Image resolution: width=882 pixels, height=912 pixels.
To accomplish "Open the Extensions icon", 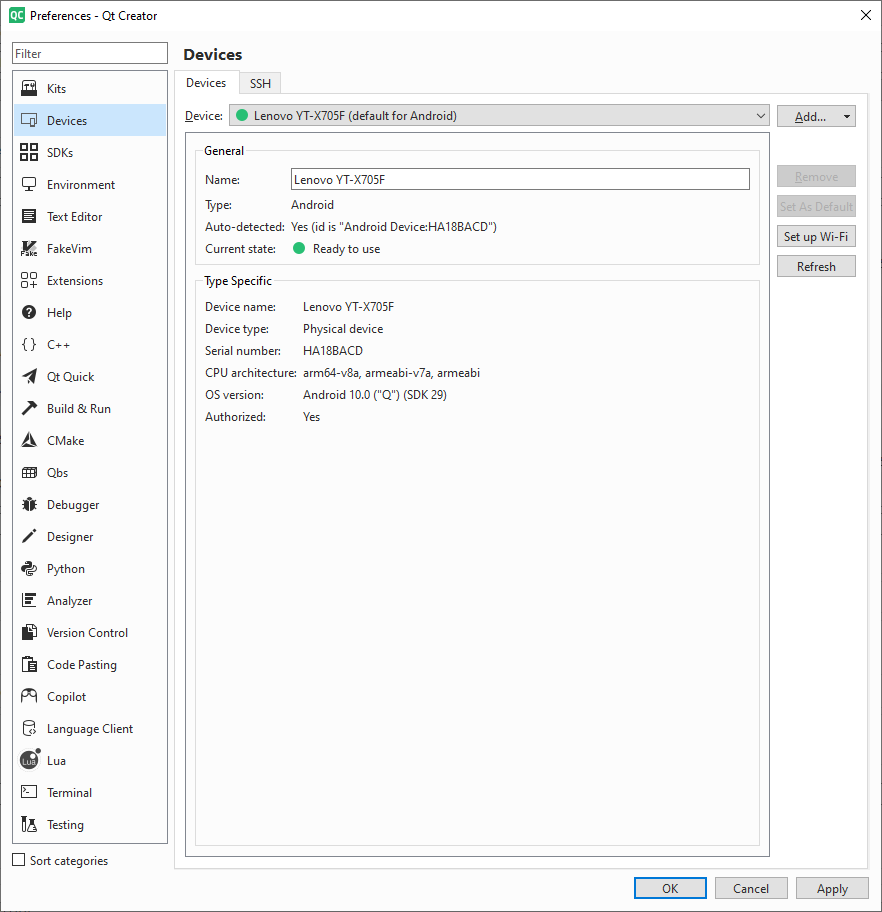I will [x=29, y=280].
